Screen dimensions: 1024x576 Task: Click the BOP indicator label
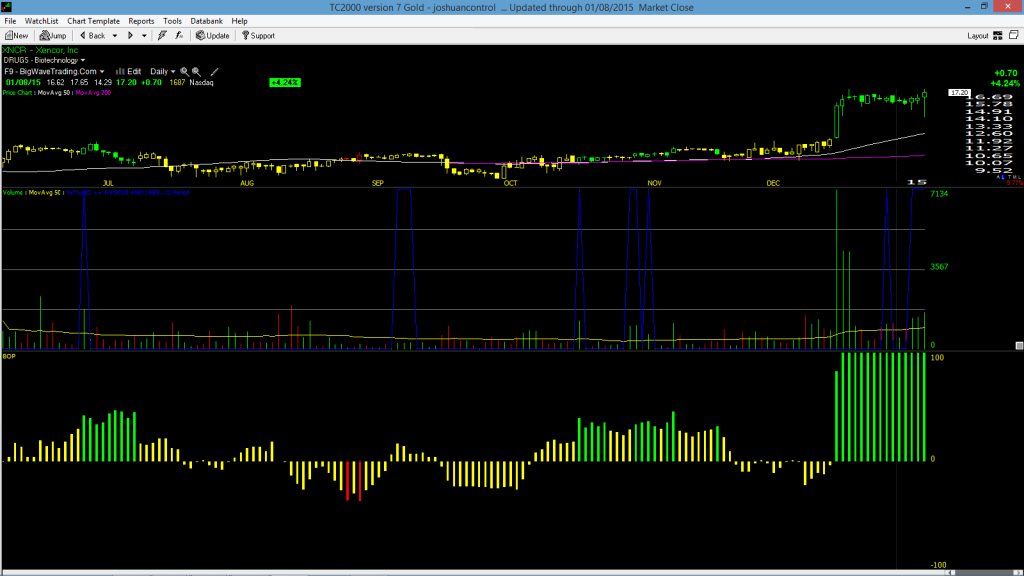pyautogui.click(x=9, y=357)
